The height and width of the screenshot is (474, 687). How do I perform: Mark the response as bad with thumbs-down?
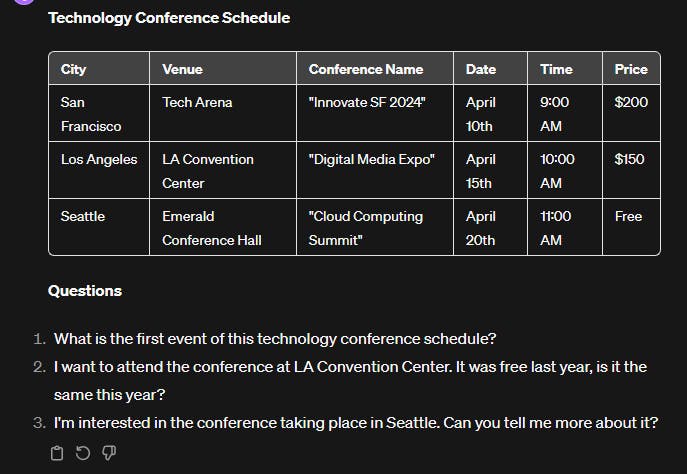tap(109, 453)
